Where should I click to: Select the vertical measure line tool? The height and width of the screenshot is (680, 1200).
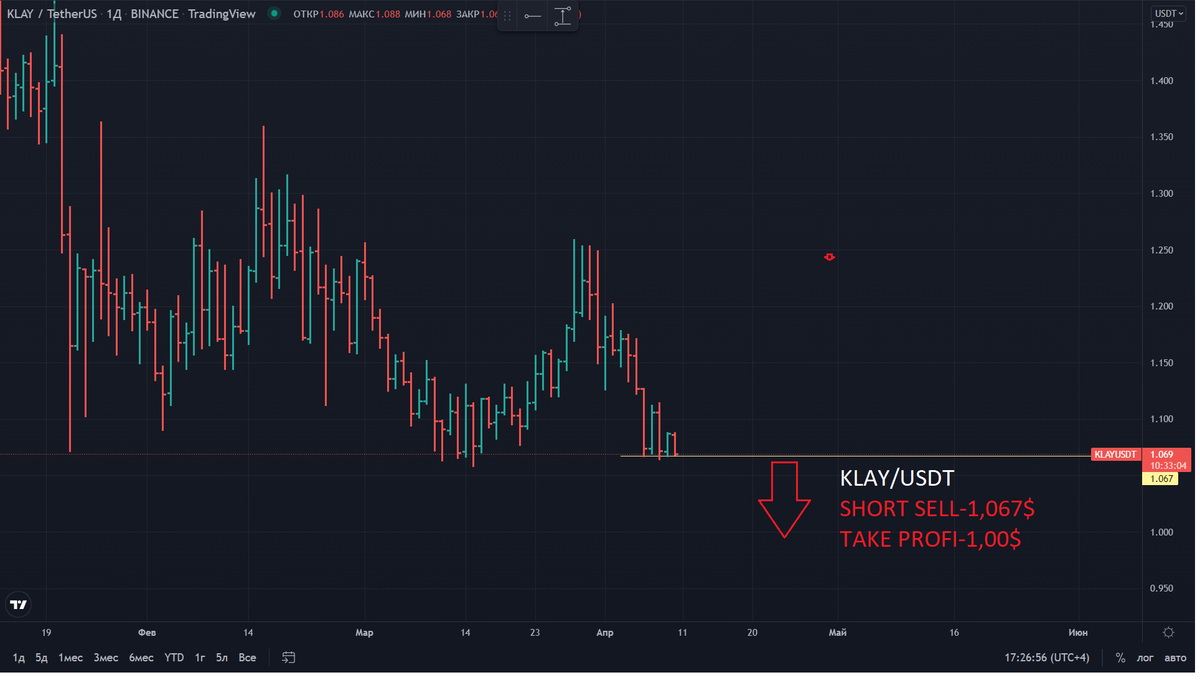click(x=563, y=16)
